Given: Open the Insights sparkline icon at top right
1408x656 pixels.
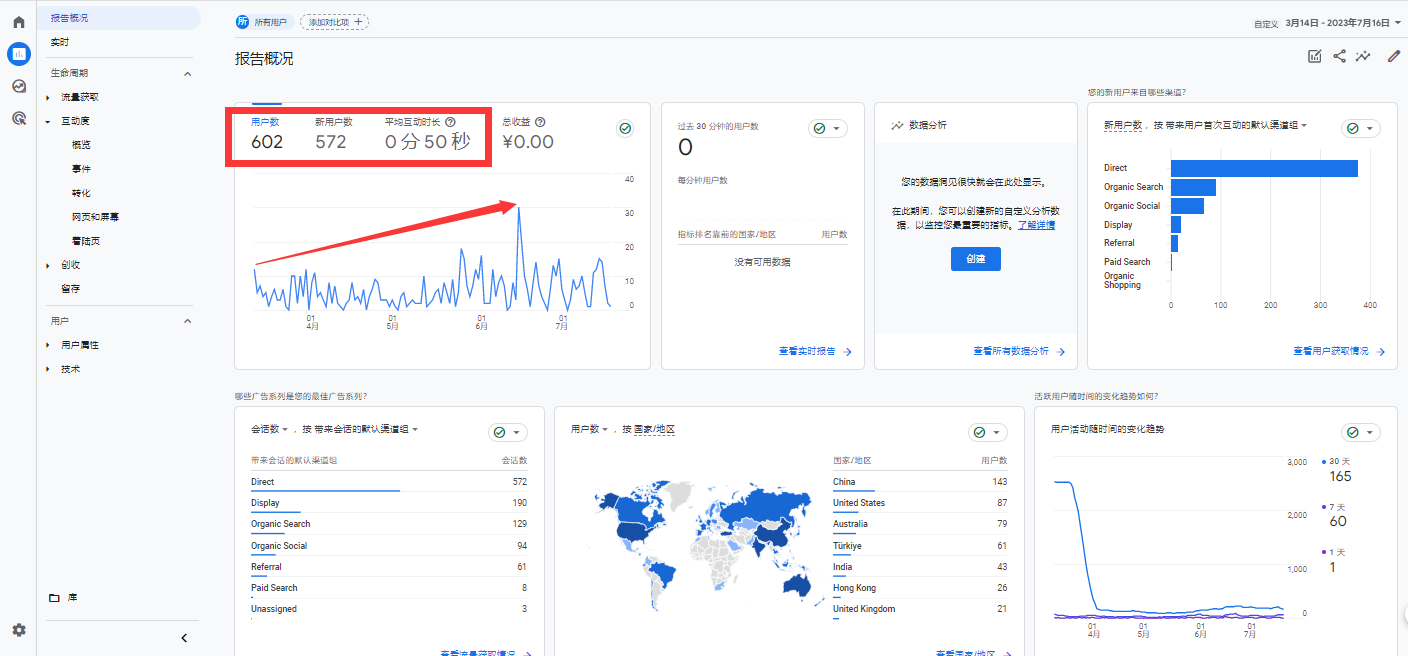Looking at the screenshot, I should tap(1363, 57).
